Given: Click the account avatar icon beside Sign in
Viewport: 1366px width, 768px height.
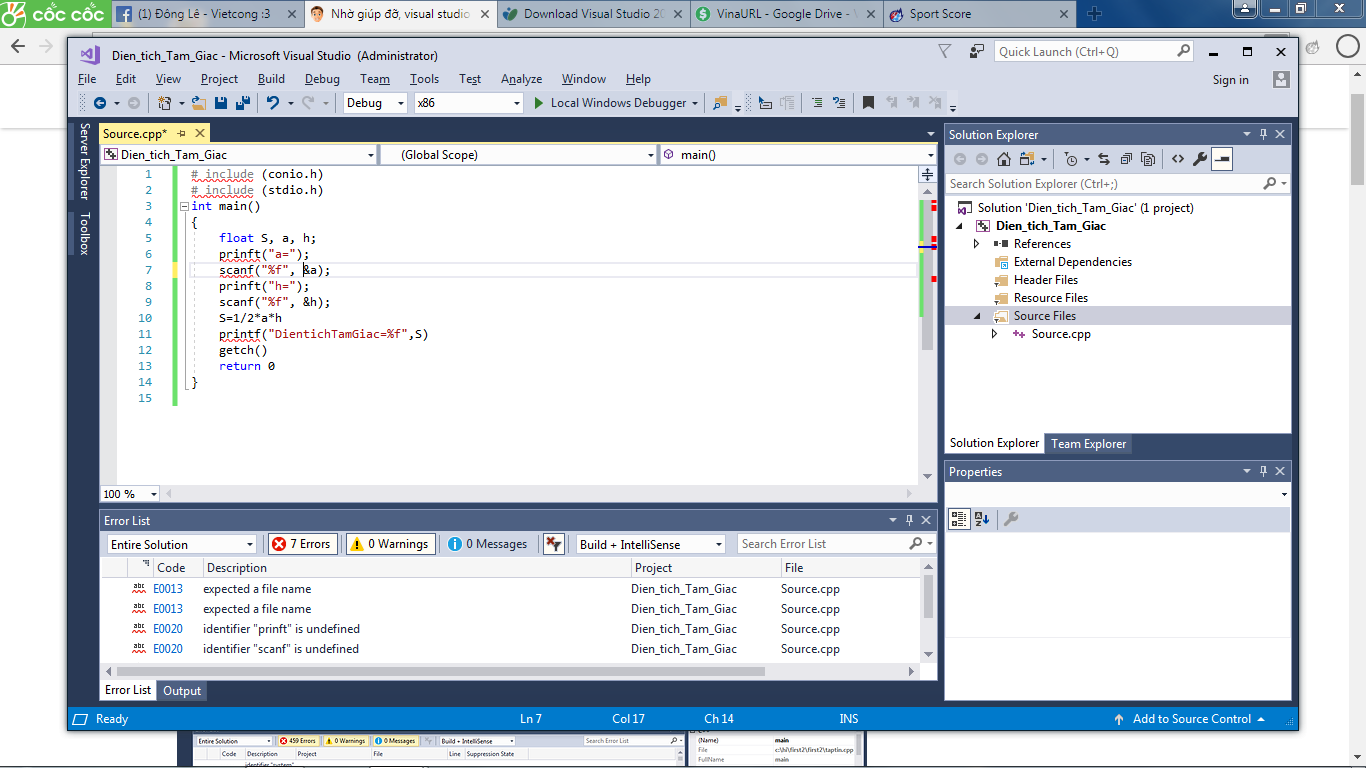Looking at the screenshot, I should click(1281, 79).
